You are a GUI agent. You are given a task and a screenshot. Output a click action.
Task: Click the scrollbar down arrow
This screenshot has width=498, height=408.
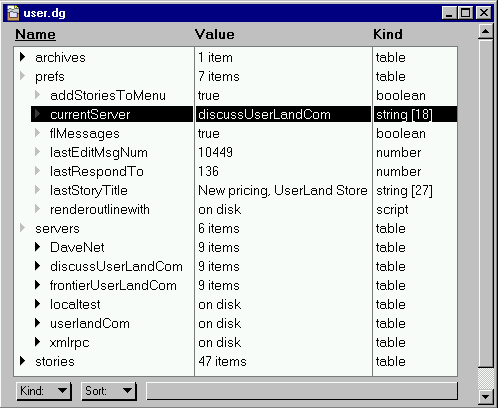485,397
